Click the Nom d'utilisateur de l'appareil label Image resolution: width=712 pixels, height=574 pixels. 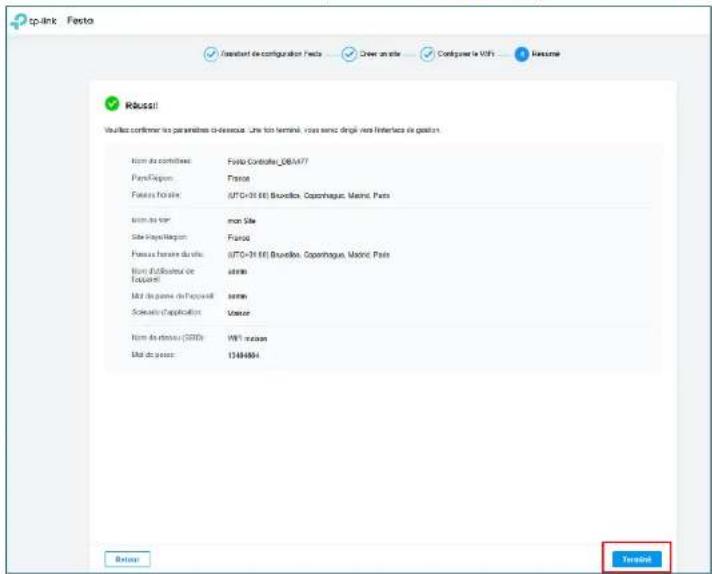163,275
